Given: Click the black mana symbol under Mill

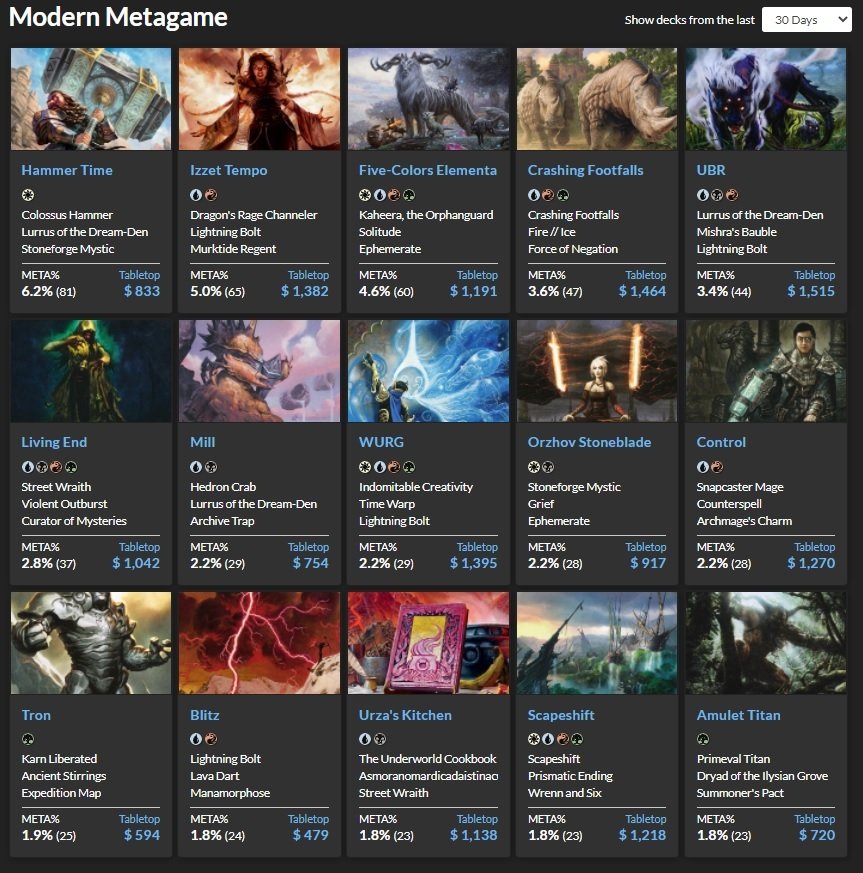Looking at the screenshot, I should (211, 467).
